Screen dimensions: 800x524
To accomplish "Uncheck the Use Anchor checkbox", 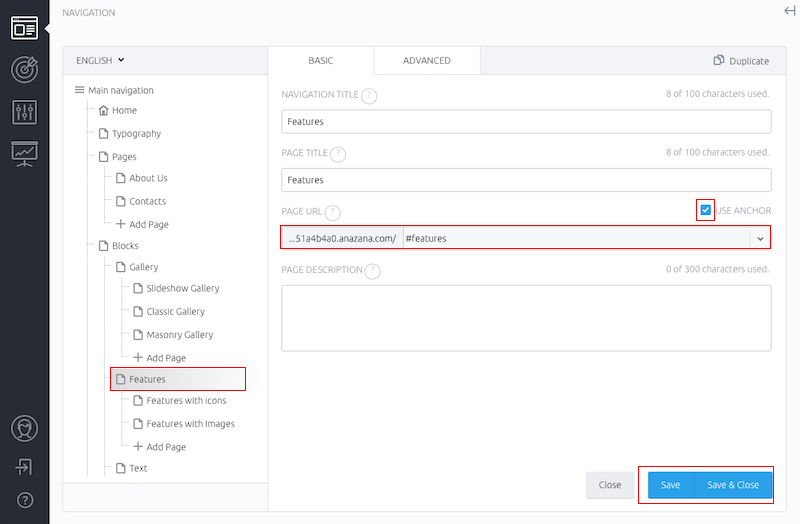I will click(706, 210).
